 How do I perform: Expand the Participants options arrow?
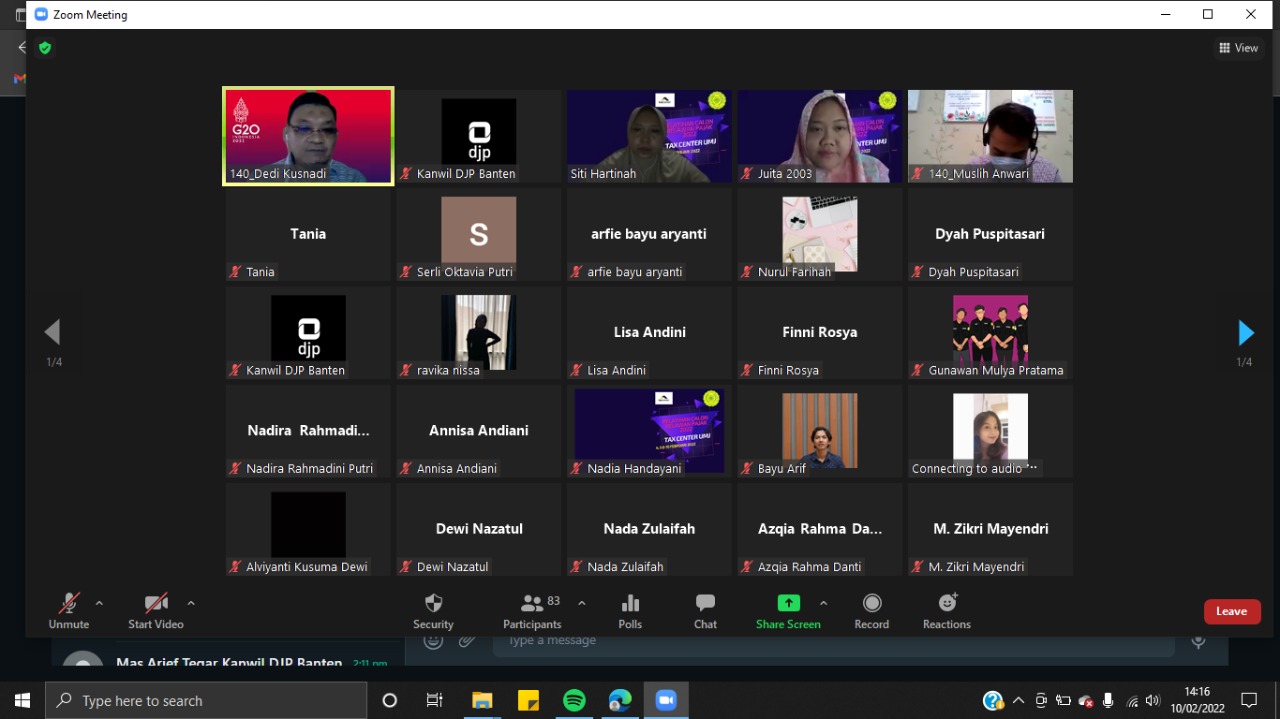pyautogui.click(x=582, y=603)
